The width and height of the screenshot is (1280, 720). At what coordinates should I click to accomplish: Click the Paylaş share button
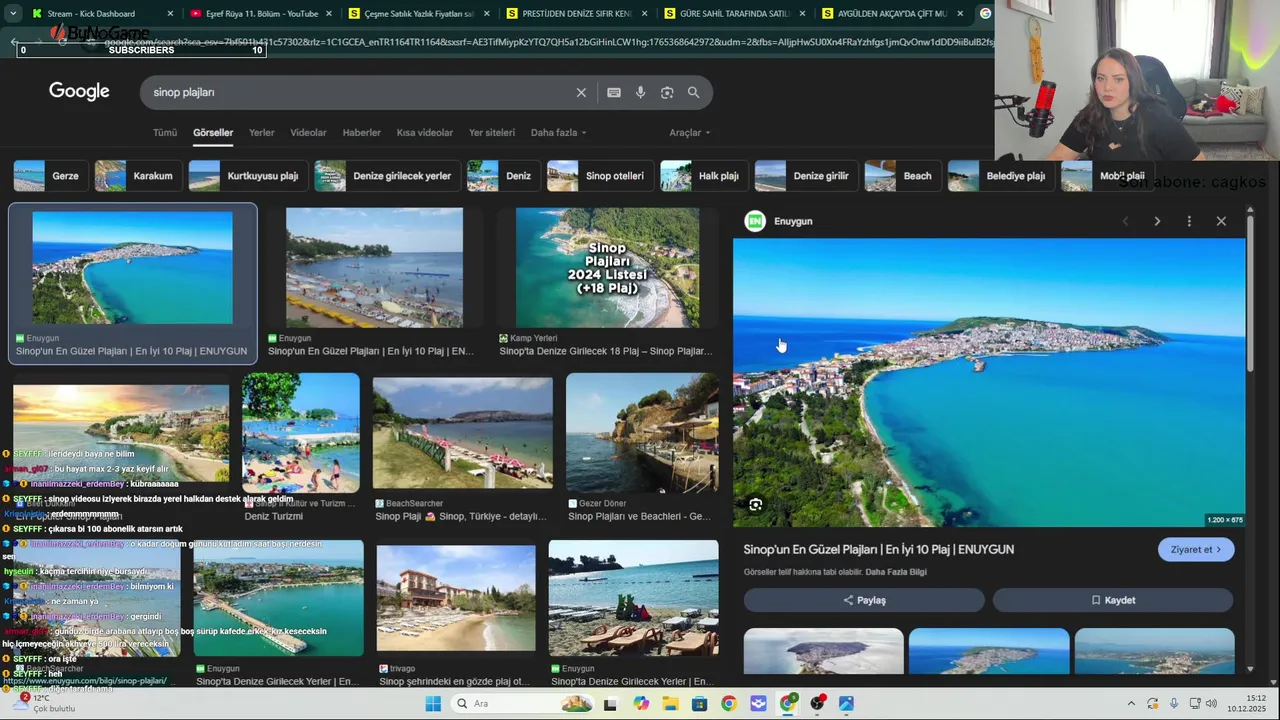click(864, 600)
